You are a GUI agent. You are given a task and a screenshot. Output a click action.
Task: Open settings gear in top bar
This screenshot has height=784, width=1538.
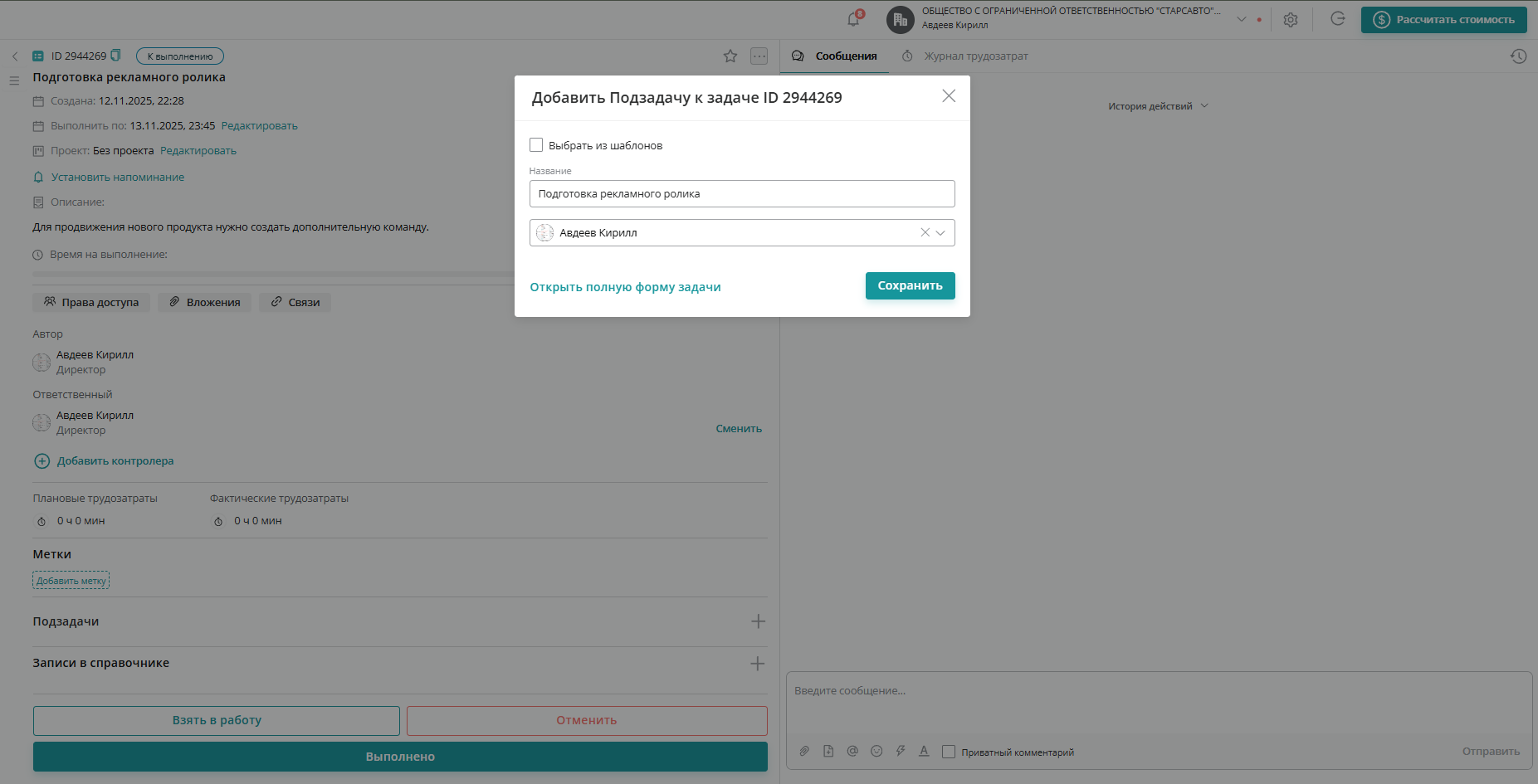tap(1290, 19)
